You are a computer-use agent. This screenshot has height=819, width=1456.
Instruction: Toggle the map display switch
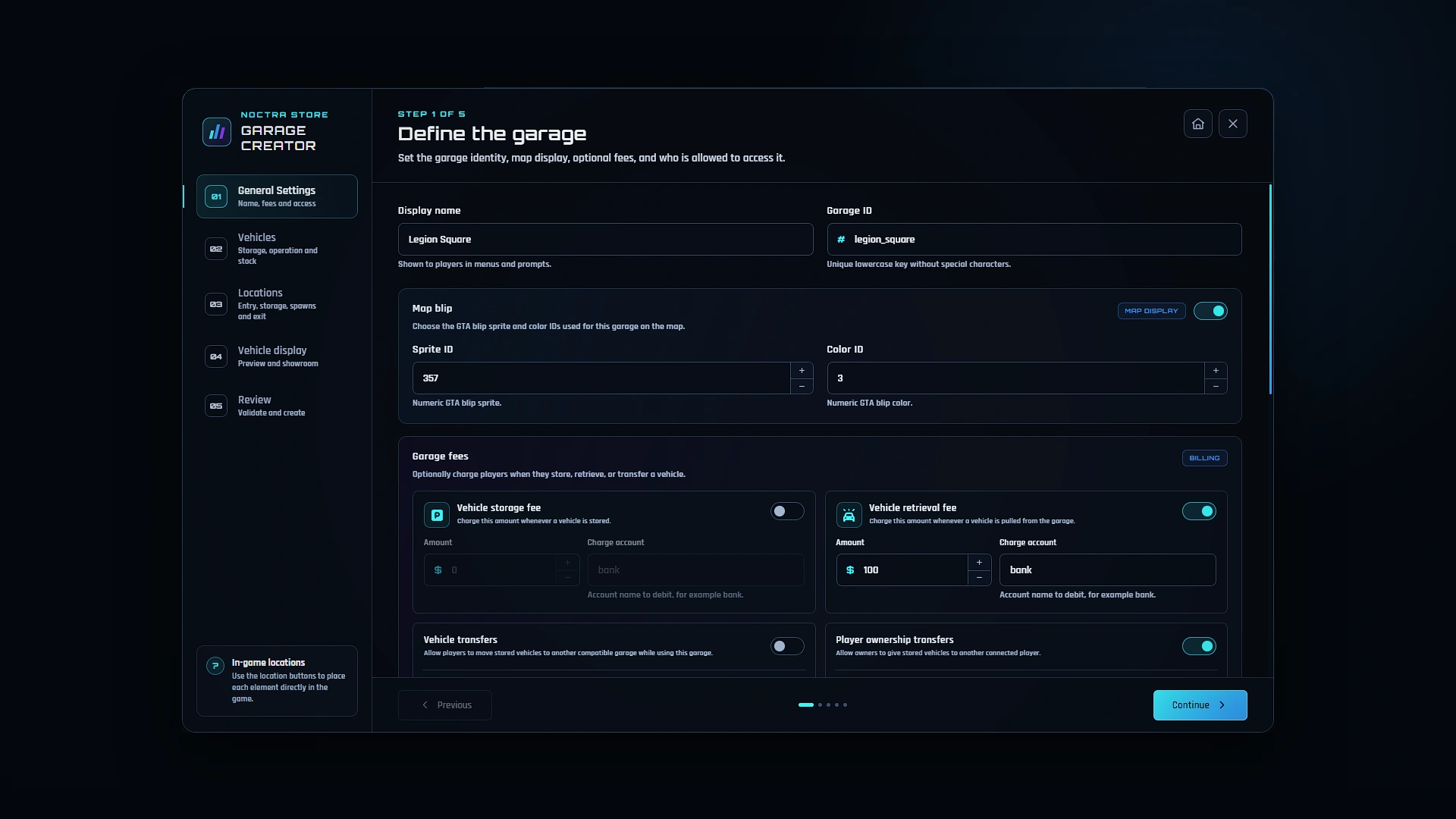[x=1210, y=311]
